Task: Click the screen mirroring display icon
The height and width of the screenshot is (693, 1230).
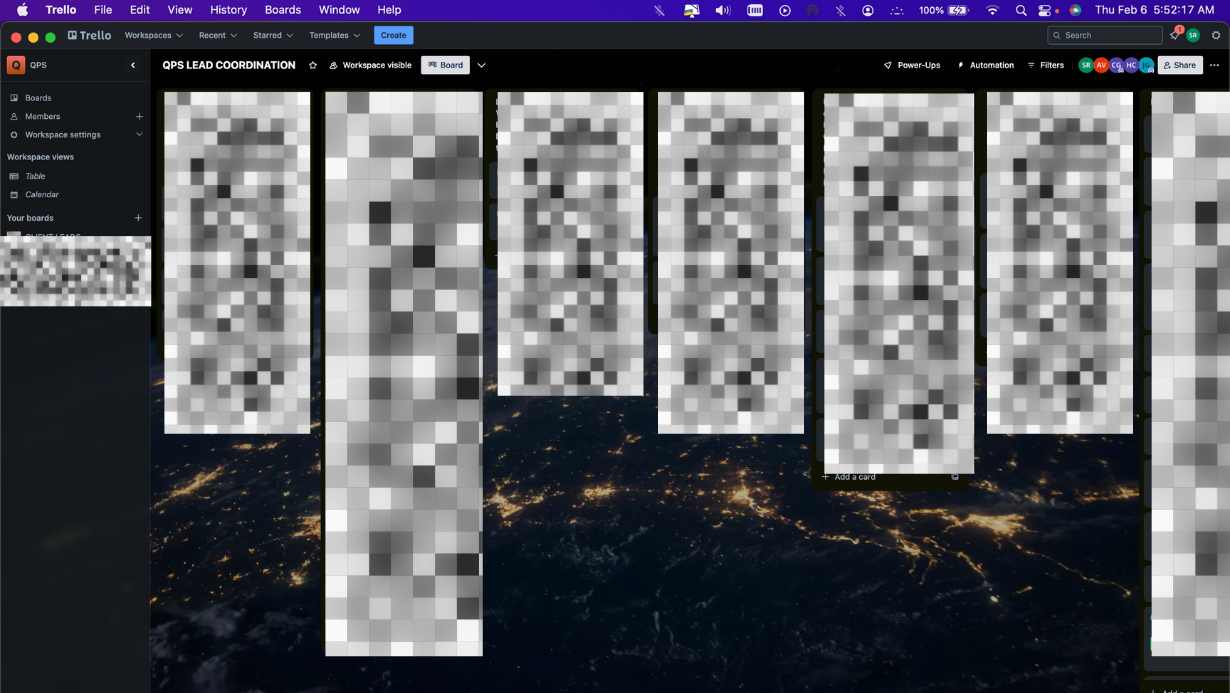Action: 692,10
